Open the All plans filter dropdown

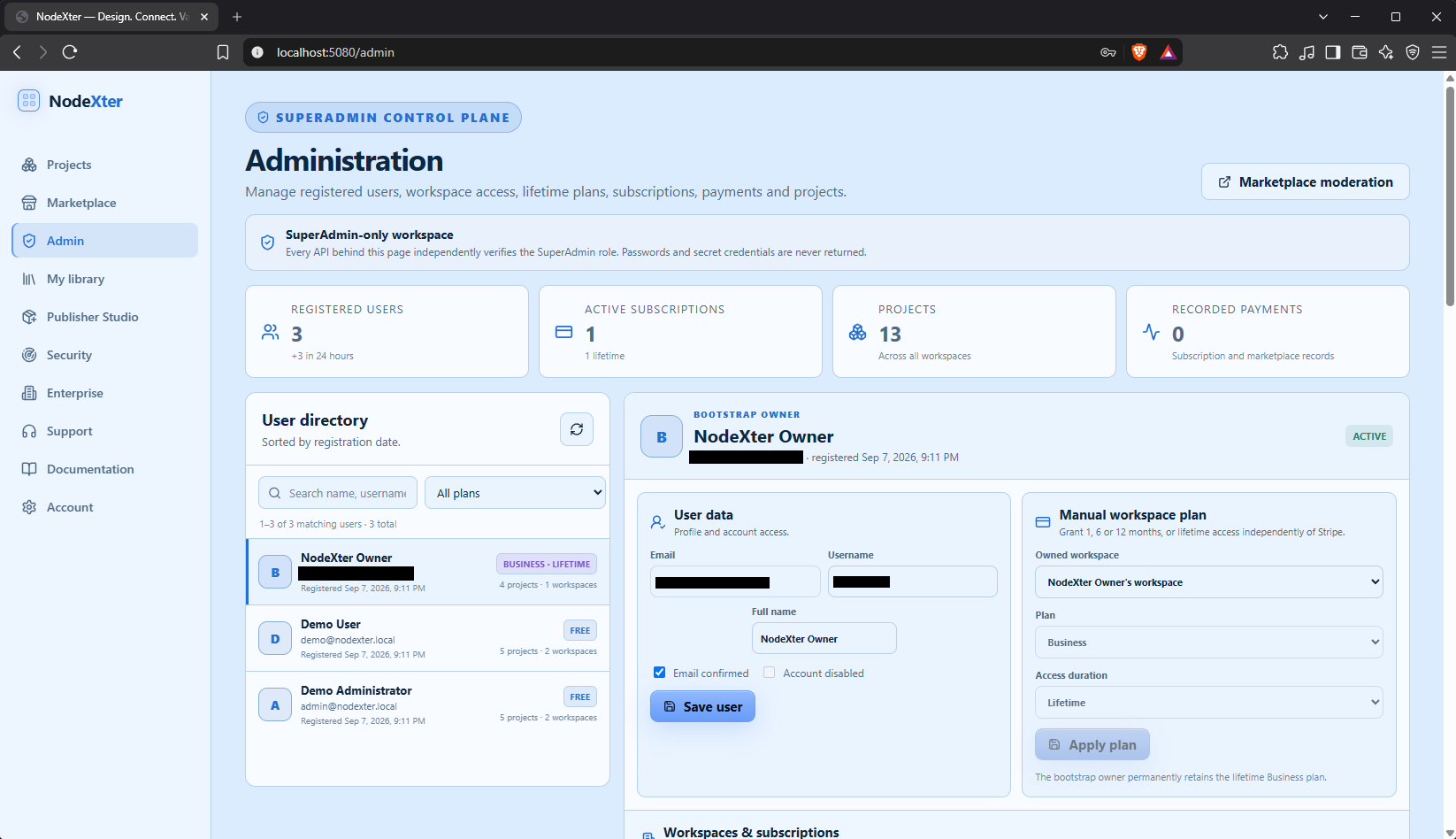[x=516, y=493]
